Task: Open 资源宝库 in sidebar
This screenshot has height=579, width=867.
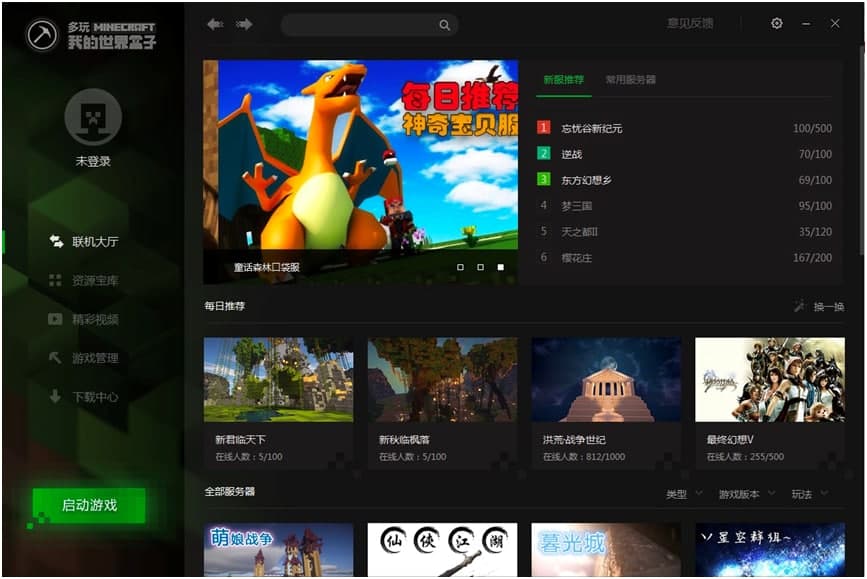Action: point(95,280)
